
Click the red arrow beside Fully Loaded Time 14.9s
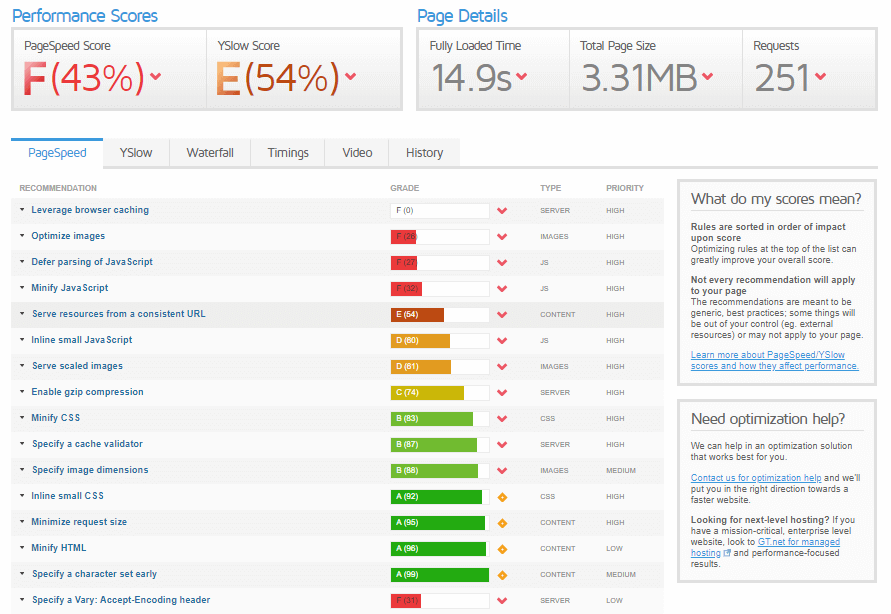tap(522, 76)
